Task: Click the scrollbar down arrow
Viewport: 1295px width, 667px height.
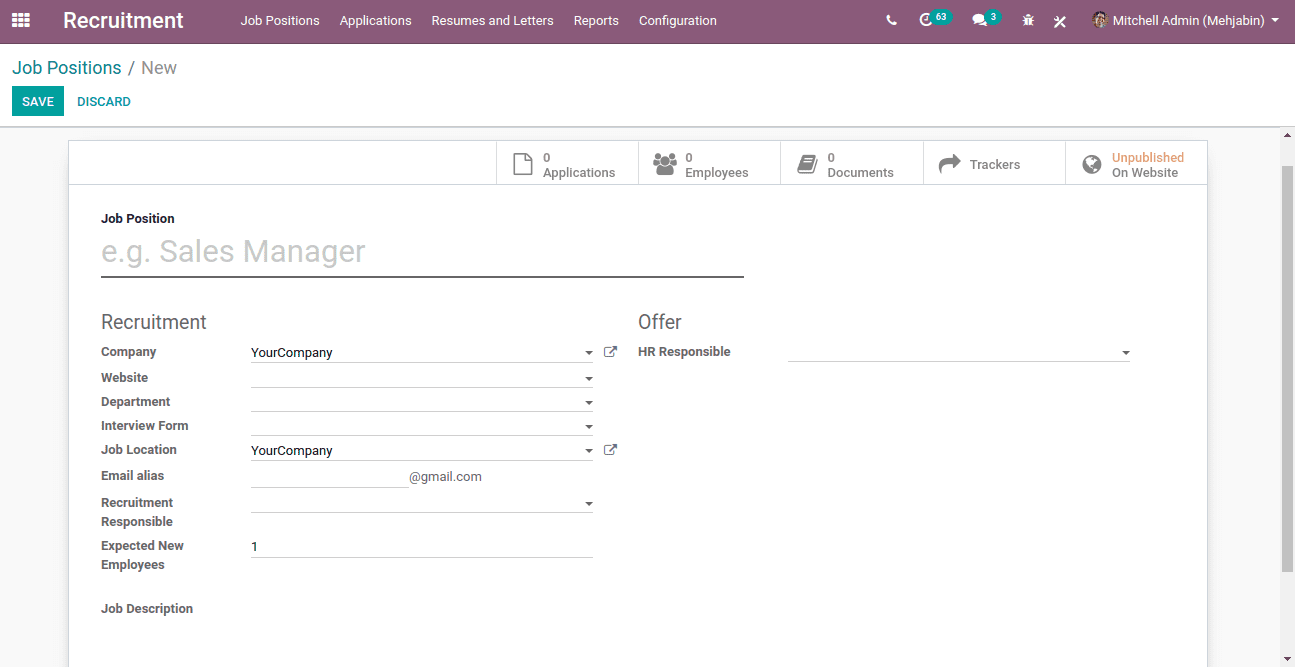Action: [x=1287, y=659]
